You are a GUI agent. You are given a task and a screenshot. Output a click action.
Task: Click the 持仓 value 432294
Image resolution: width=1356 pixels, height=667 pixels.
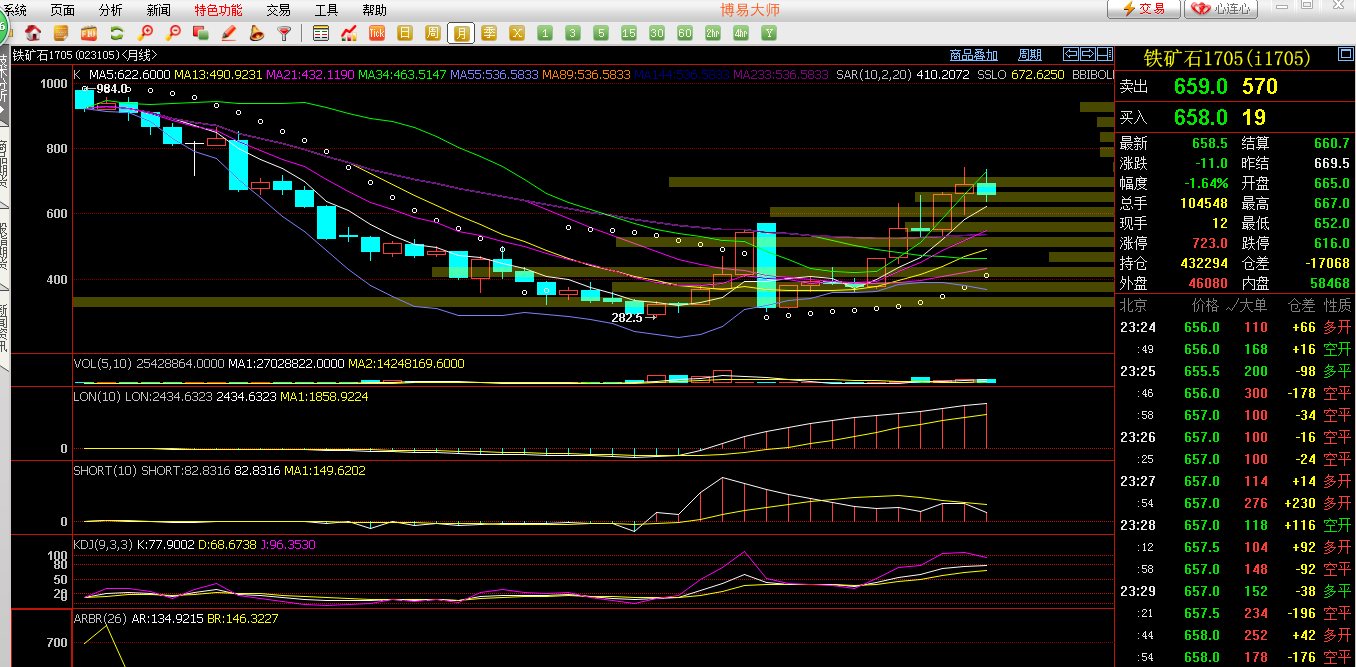tap(1203, 263)
